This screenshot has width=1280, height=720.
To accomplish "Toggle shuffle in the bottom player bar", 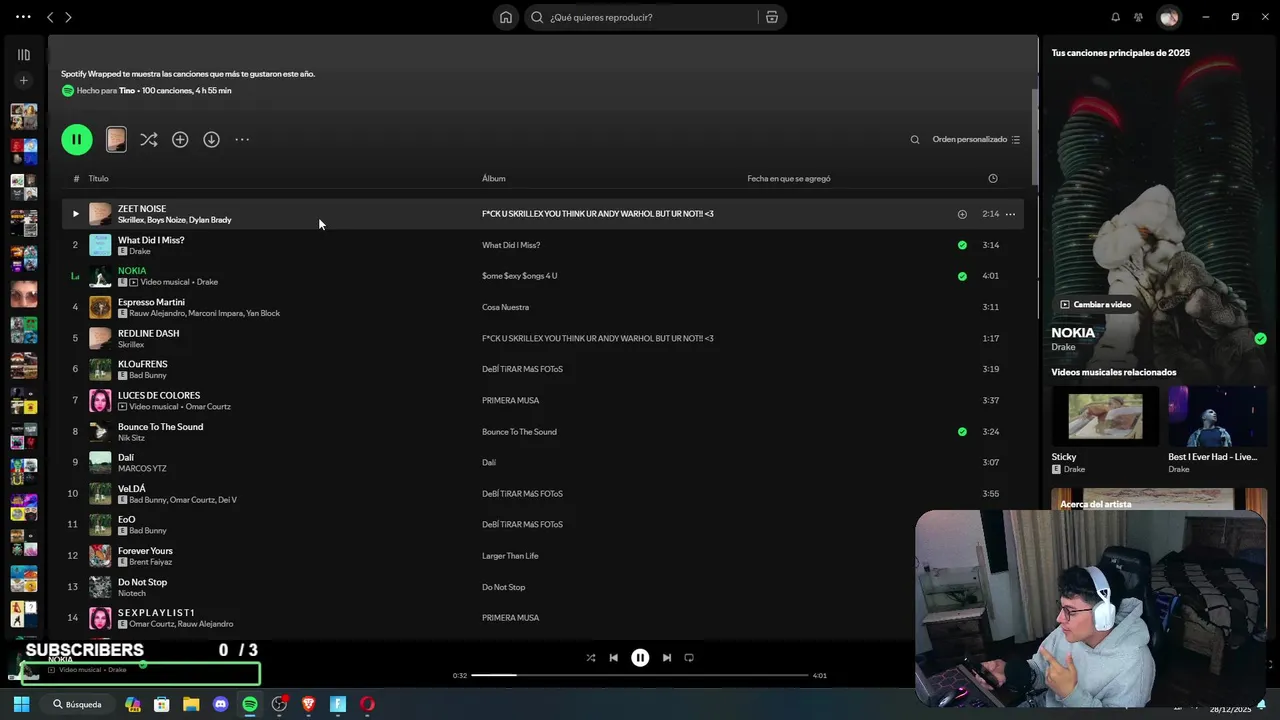I will (x=590, y=658).
